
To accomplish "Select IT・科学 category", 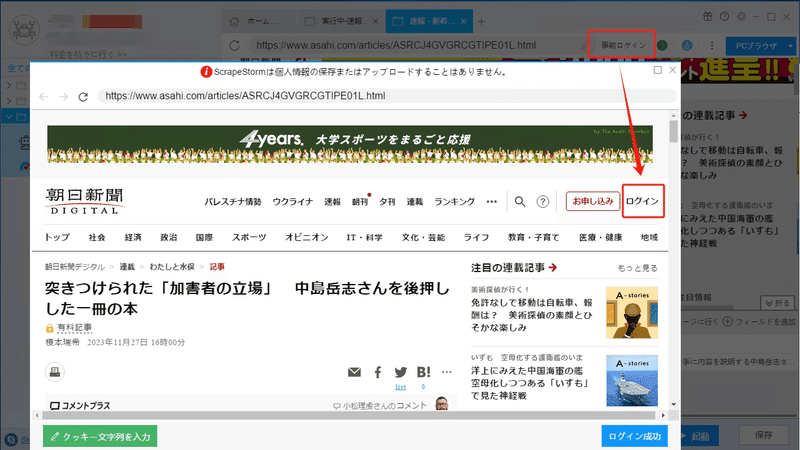I will [x=364, y=237].
